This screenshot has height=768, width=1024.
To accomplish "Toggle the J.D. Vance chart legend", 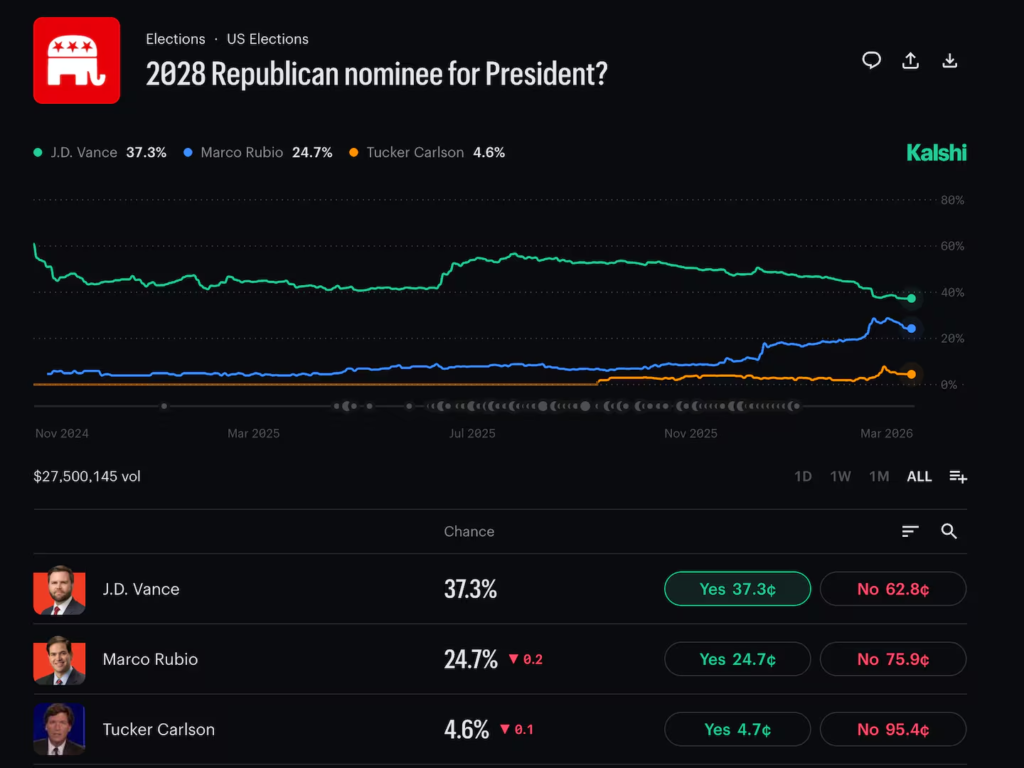I will pos(100,153).
